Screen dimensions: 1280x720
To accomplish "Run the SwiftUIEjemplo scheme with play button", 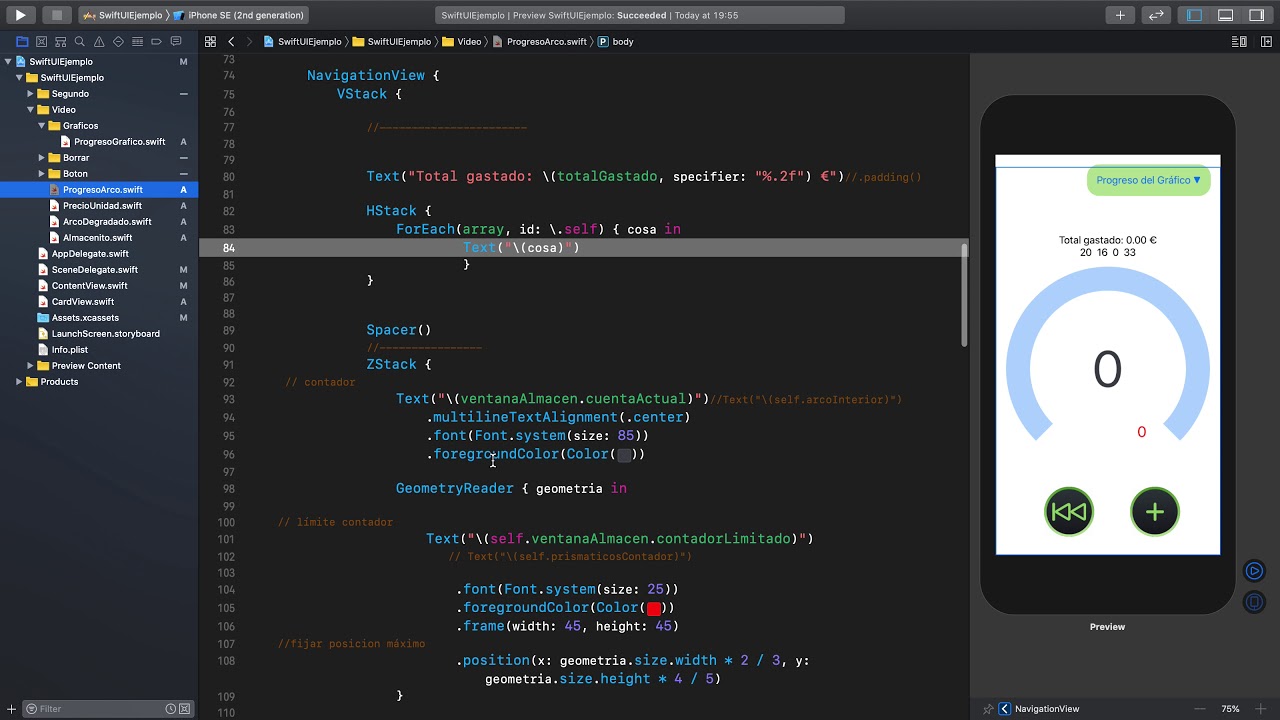I will (x=20, y=15).
